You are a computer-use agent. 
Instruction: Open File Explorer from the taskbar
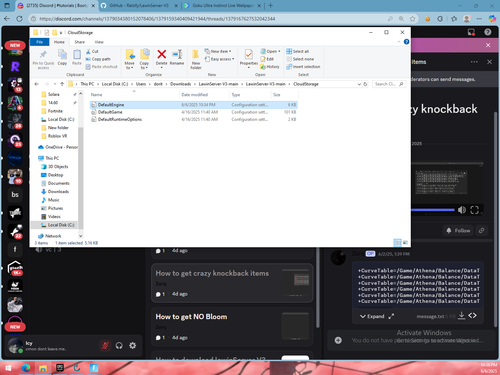click(x=43, y=368)
